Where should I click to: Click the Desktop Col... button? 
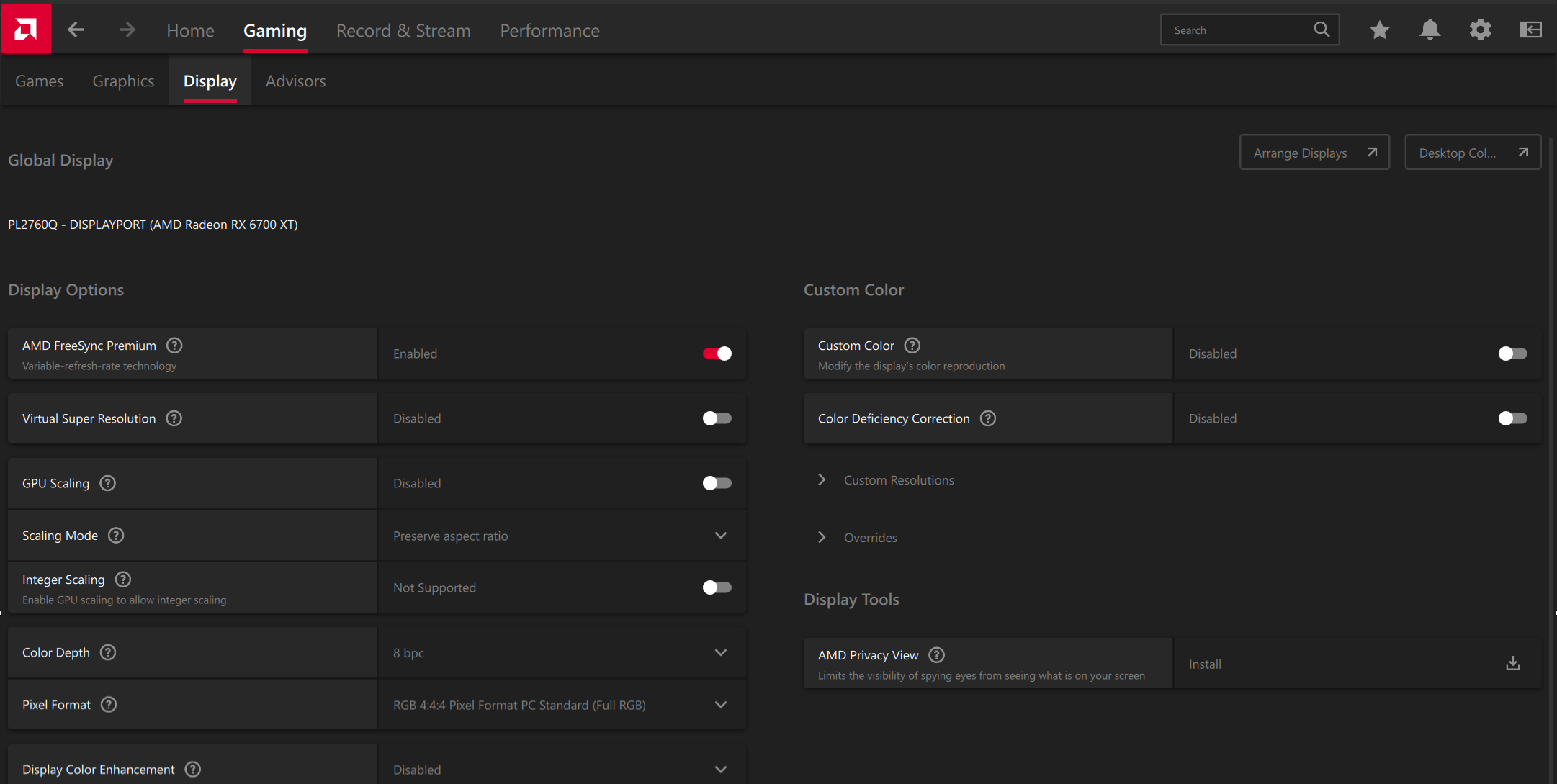1472,153
